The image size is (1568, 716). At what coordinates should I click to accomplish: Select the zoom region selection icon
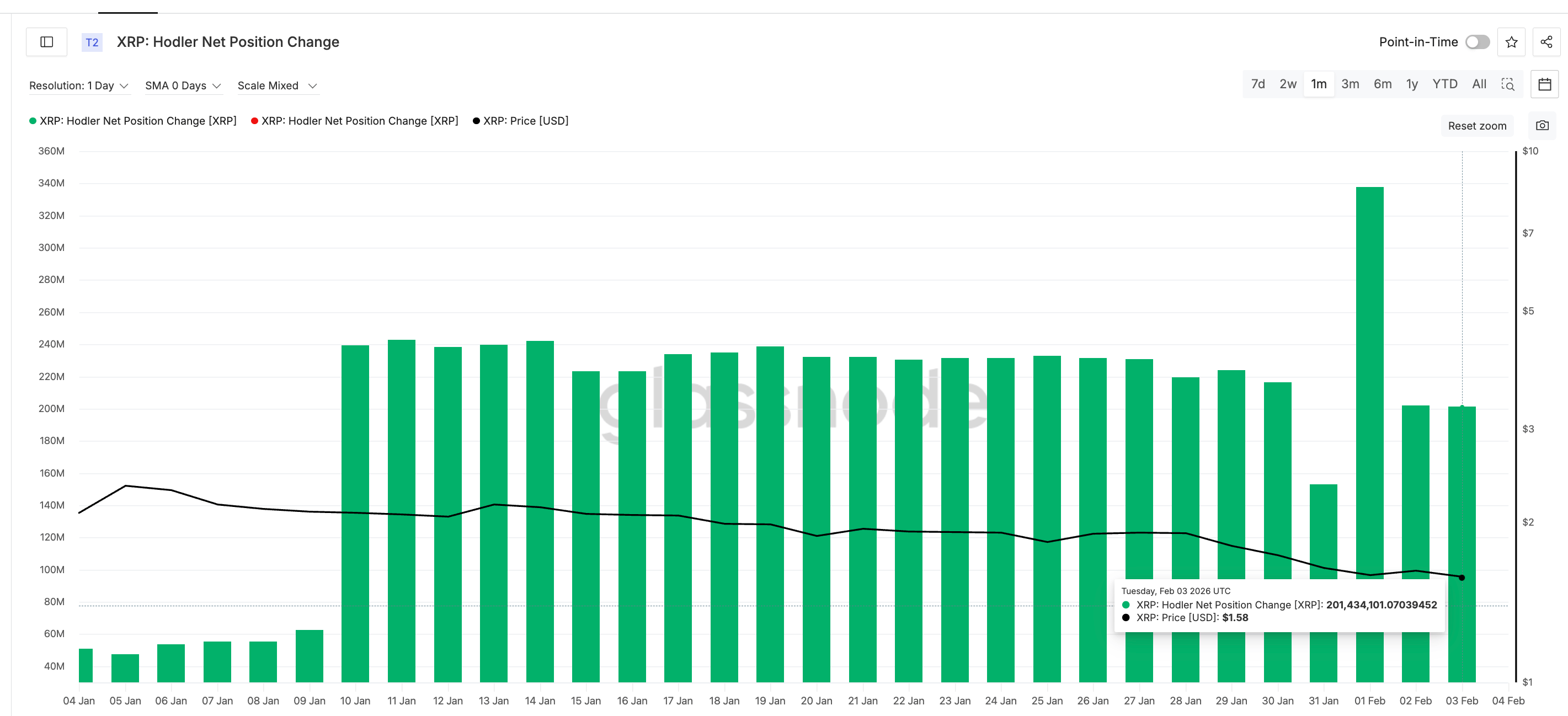click(x=1507, y=84)
